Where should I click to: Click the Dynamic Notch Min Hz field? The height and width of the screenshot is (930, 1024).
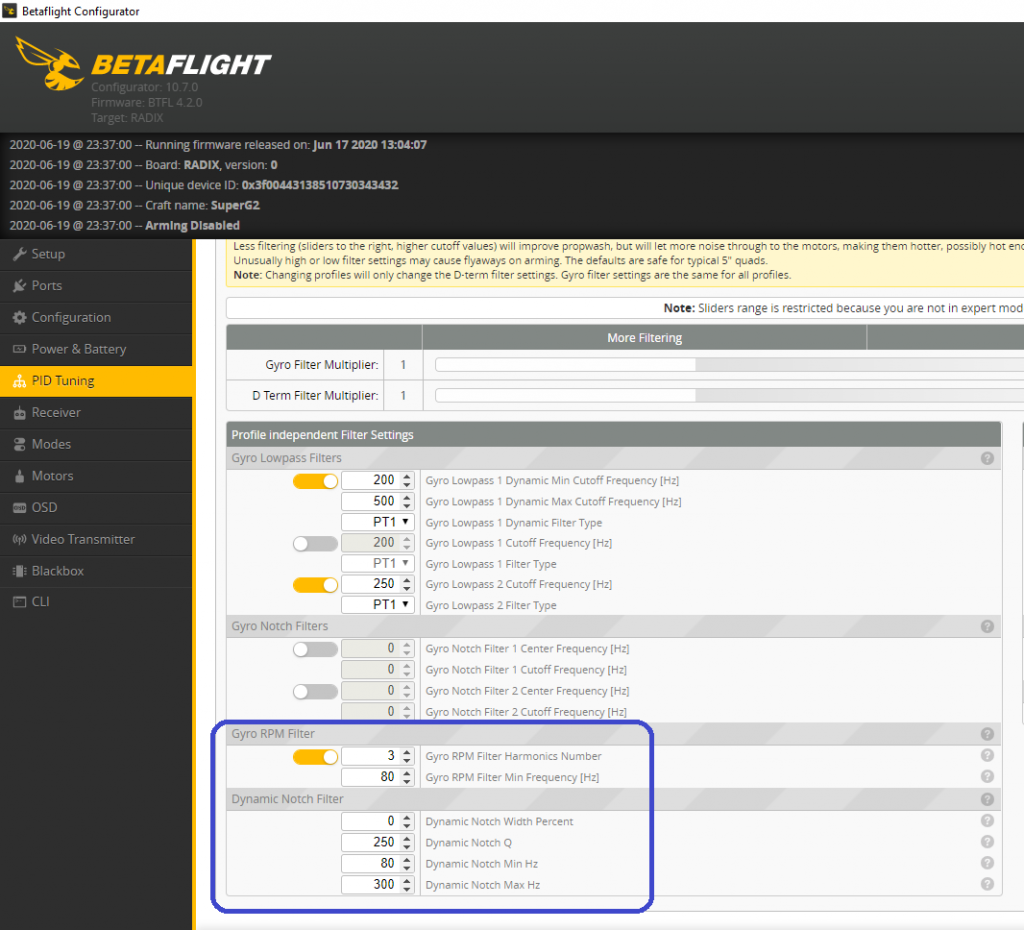pyautogui.click(x=378, y=863)
